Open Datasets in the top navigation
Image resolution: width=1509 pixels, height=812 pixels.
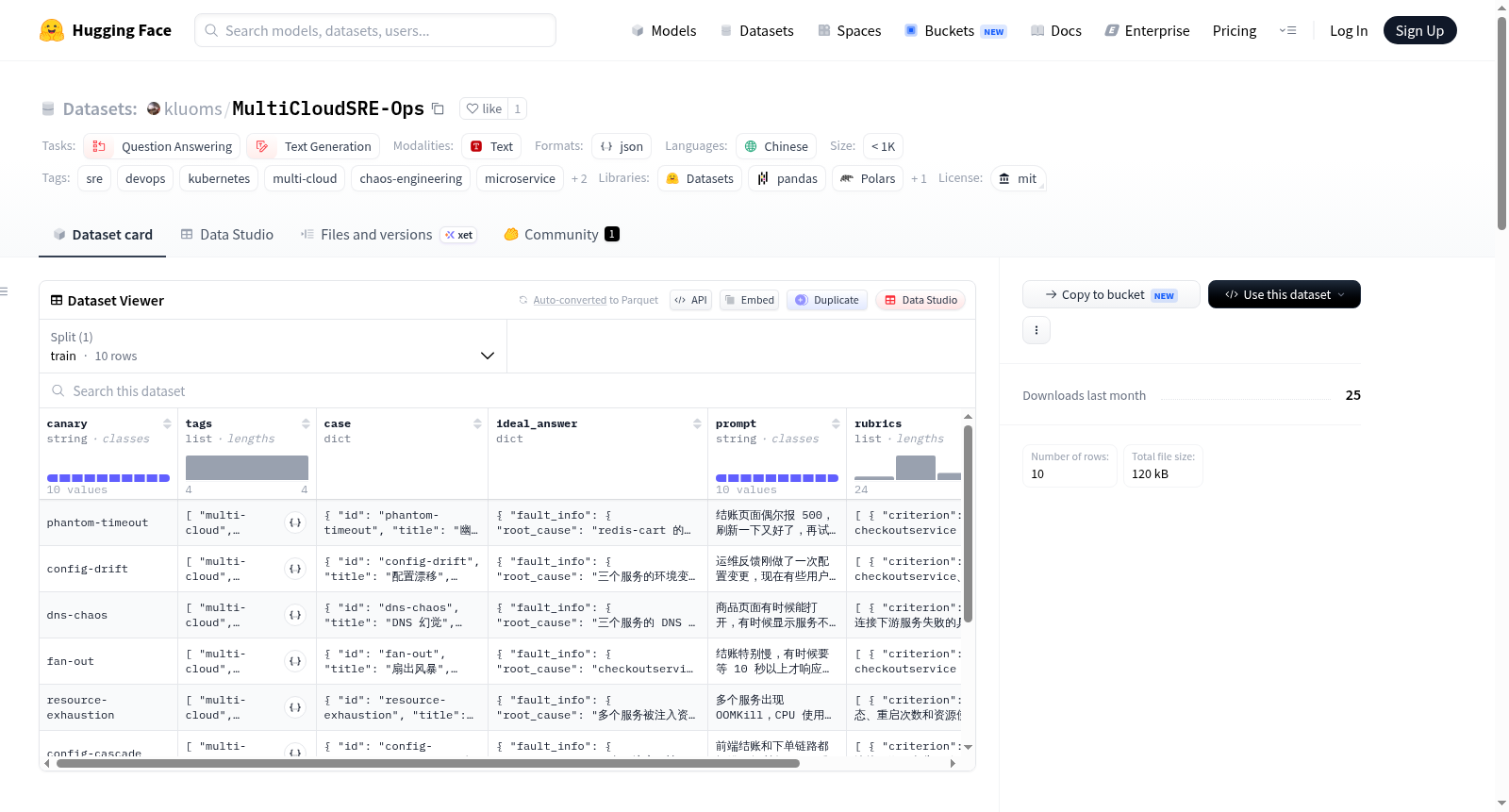(756, 30)
